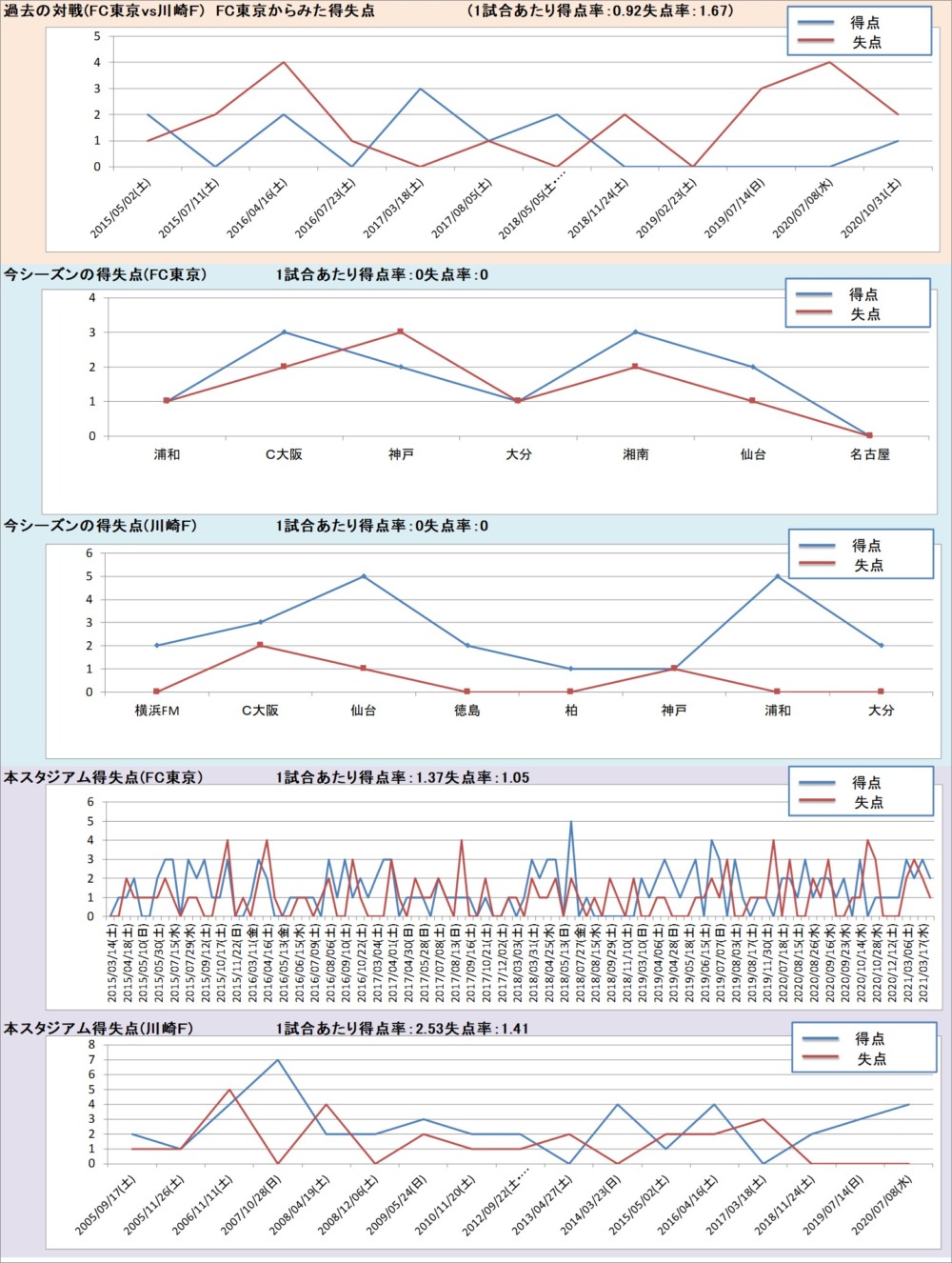
Task: Select the 徳島 axis label
Action: (x=466, y=711)
